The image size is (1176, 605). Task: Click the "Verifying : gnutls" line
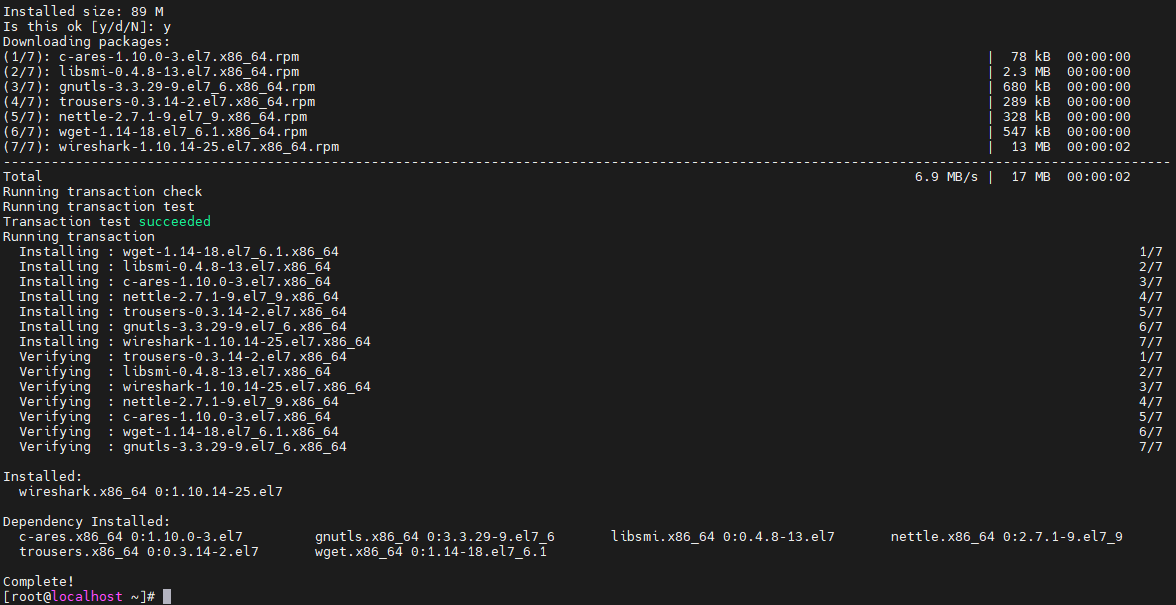coord(182,447)
